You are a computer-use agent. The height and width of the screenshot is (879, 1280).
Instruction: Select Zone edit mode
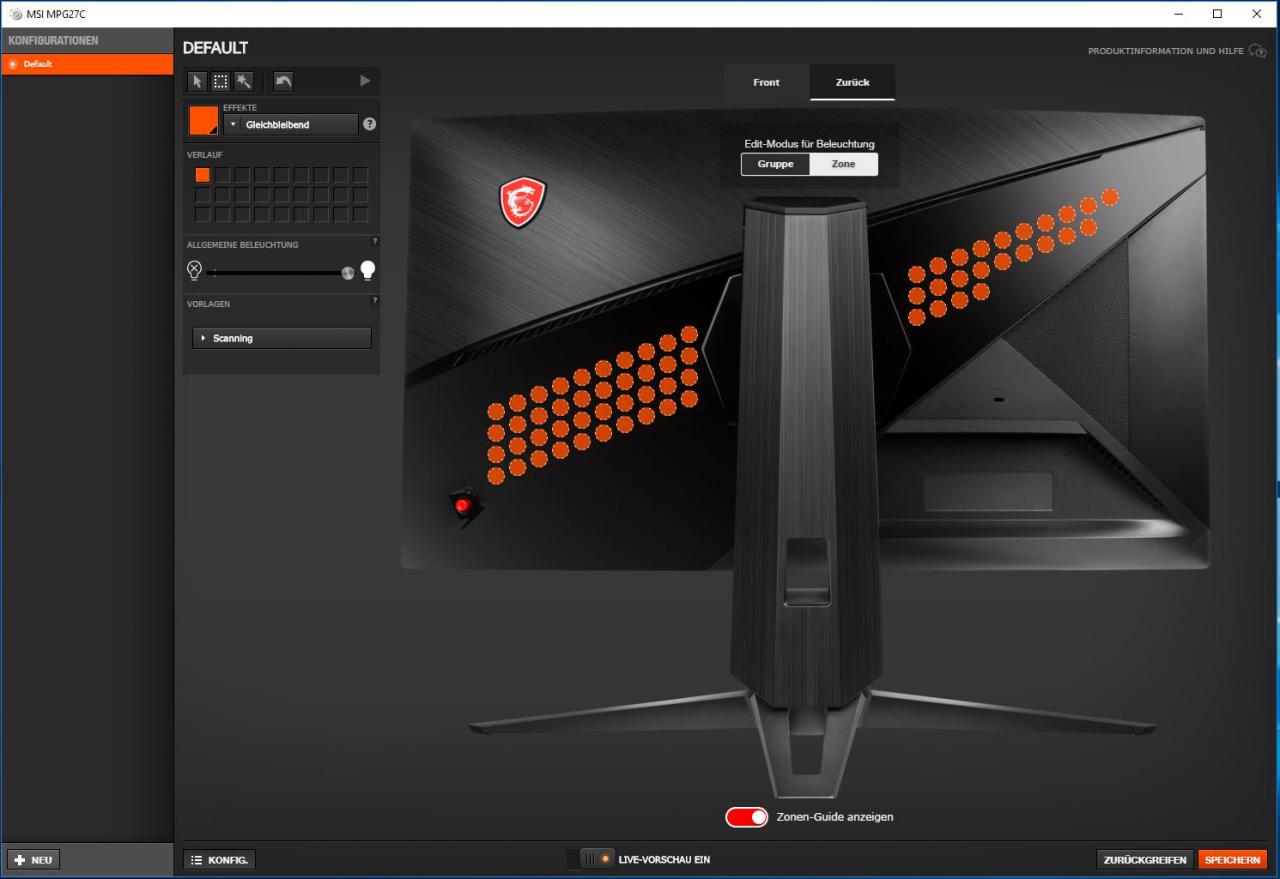pyautogui.click(x=843, y=164)
